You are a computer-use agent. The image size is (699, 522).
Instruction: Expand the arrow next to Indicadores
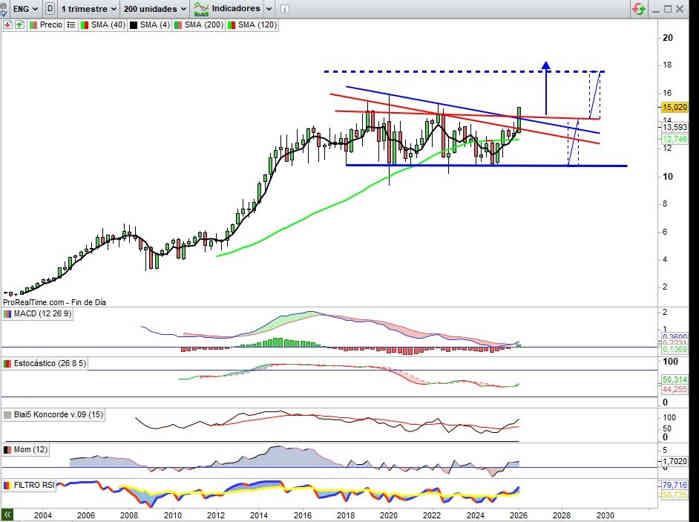coord(268,8)
